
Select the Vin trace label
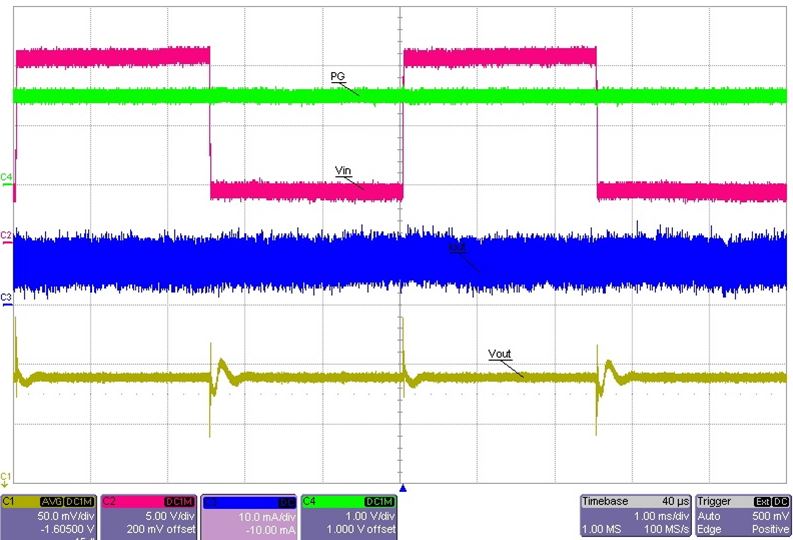point(342,170)
